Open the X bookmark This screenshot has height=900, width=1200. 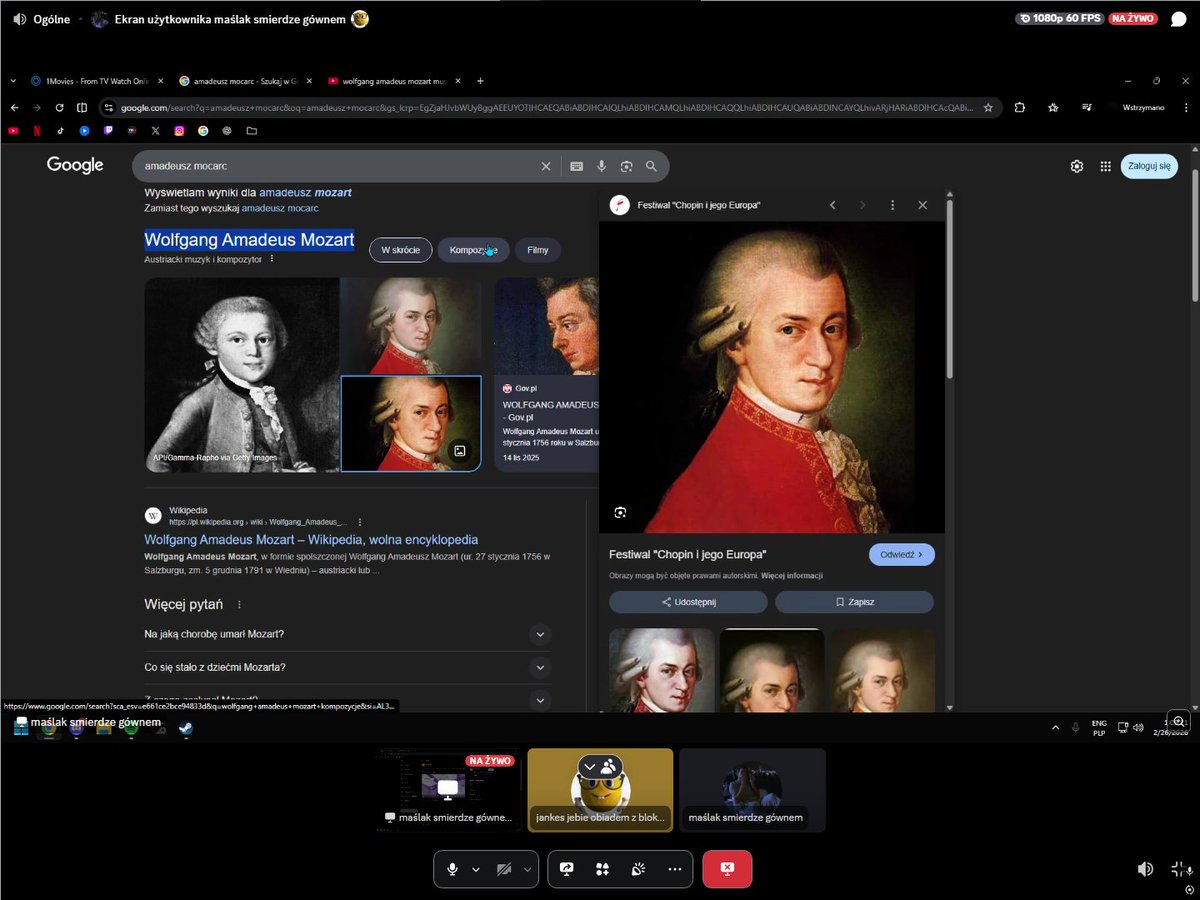(x=156, y=130)
